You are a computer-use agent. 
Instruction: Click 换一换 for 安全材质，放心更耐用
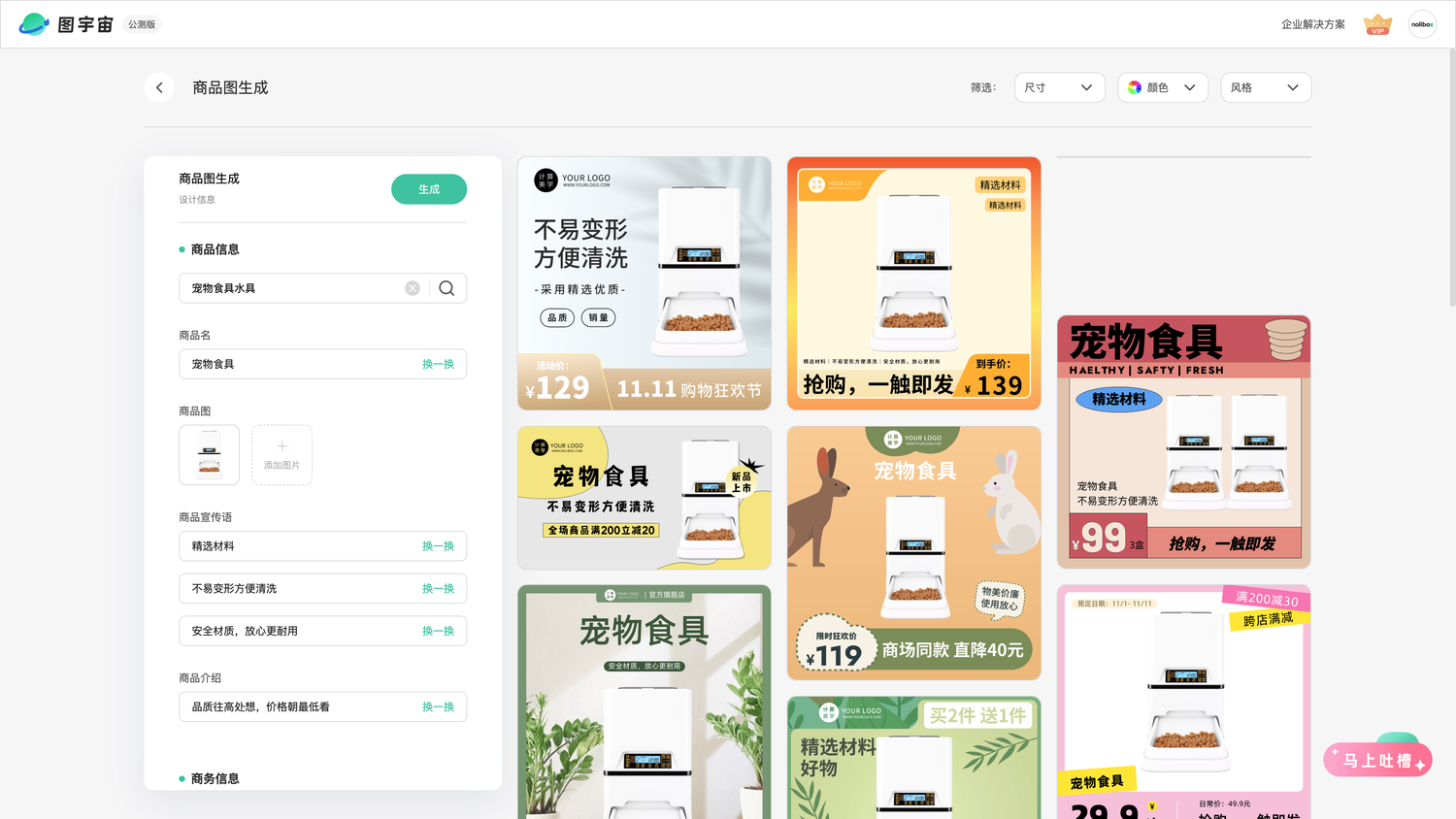[438, 631]
